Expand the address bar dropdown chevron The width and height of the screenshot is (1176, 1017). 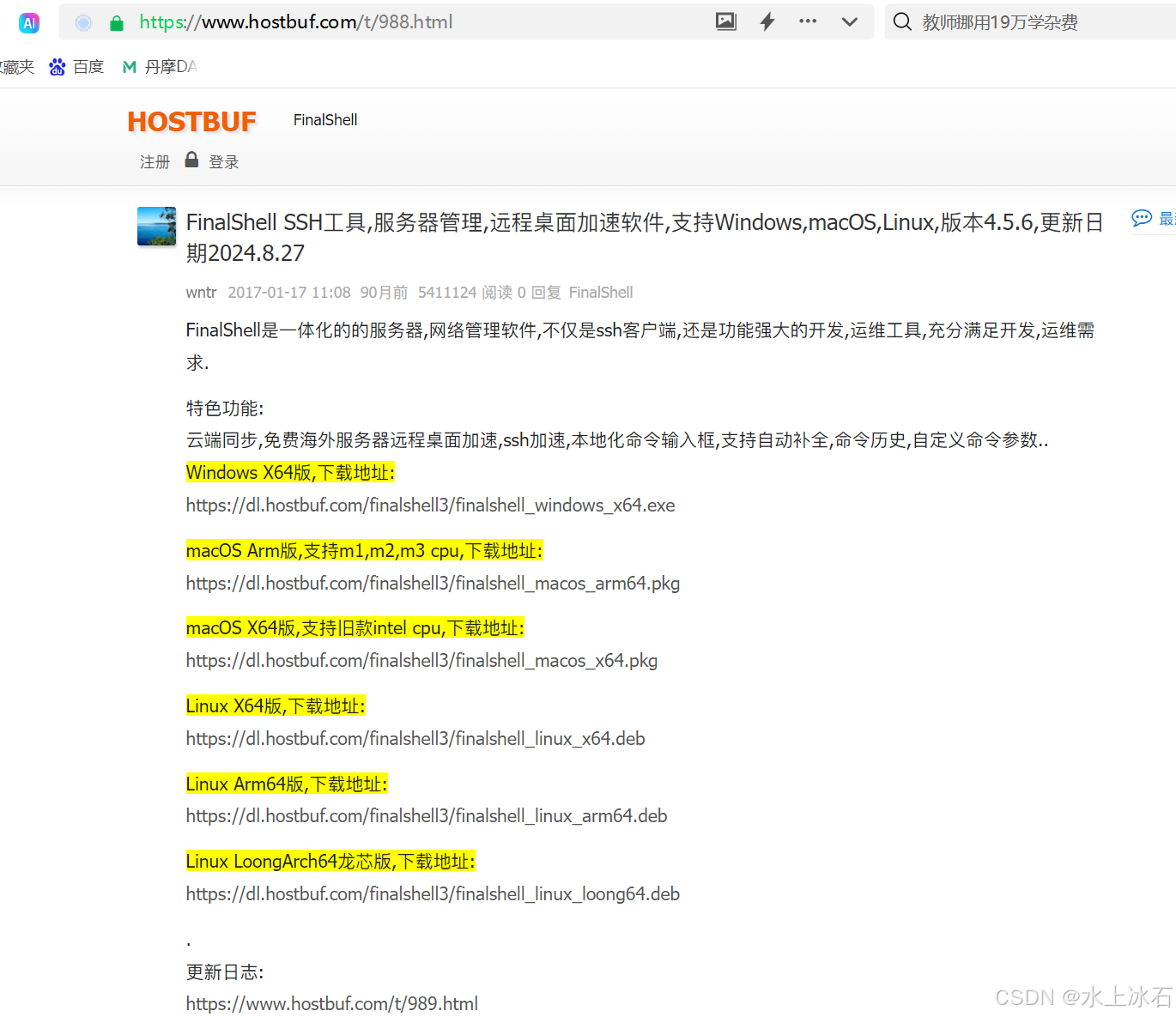[x=850, y=22]
